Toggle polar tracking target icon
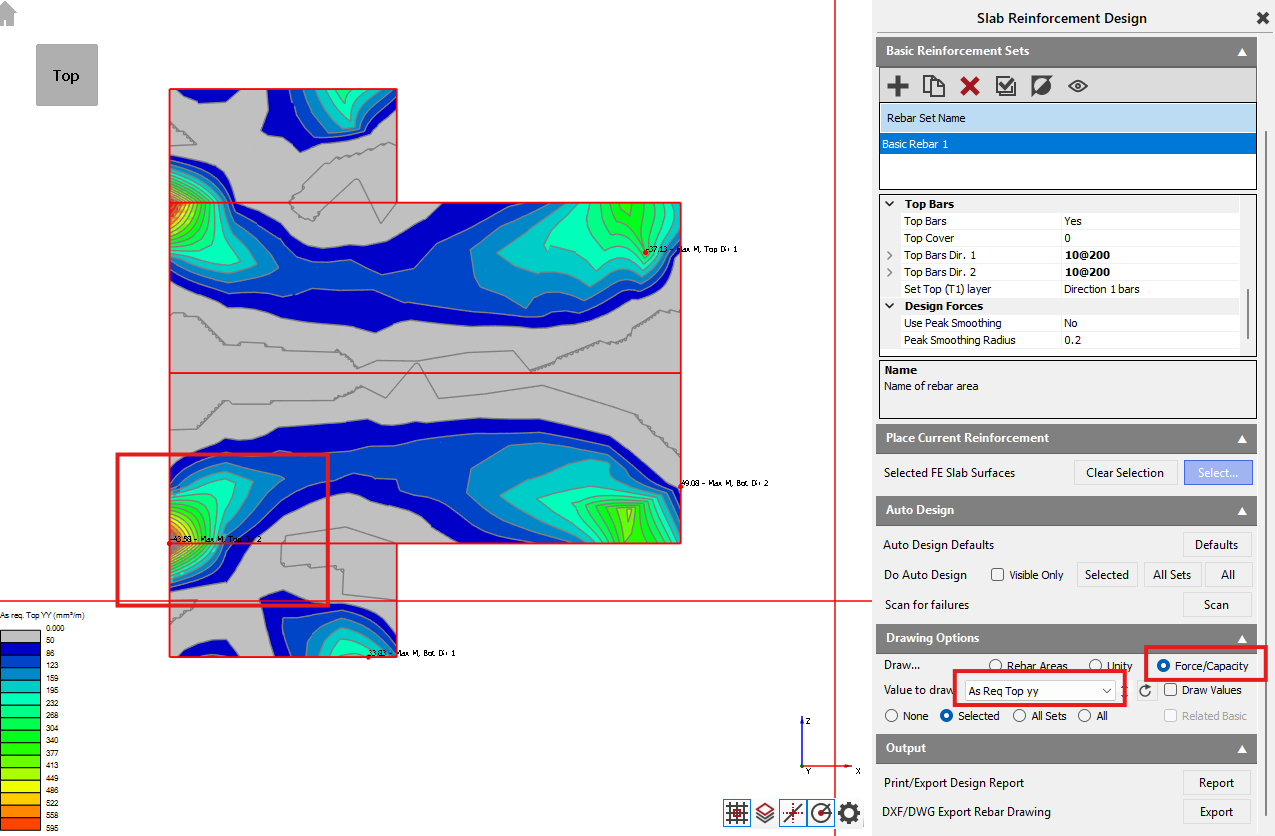Viewport: 1275px width, 836px height. 821,813
